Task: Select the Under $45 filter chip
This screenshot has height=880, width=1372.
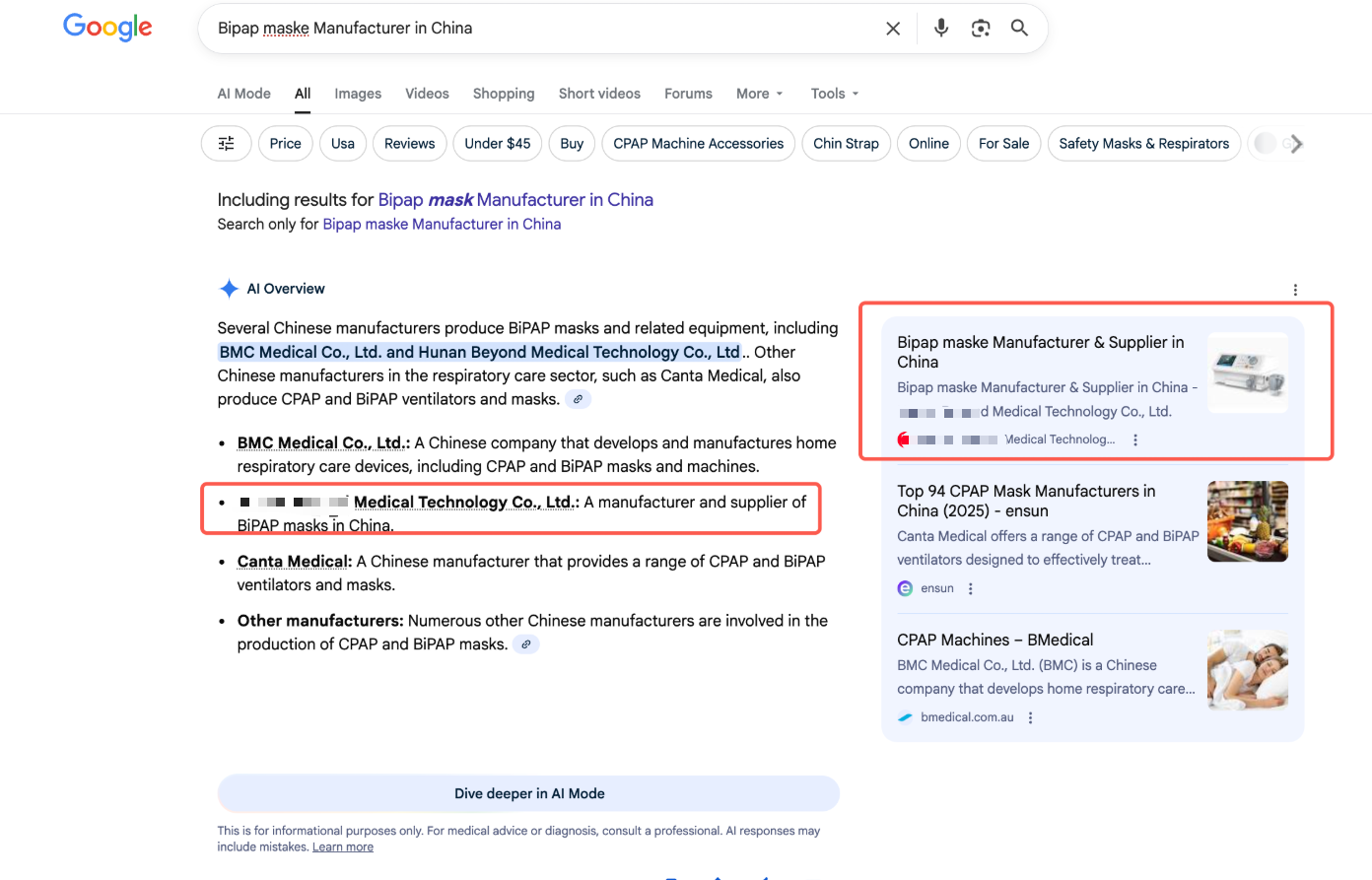Action: tap(497, 144)
